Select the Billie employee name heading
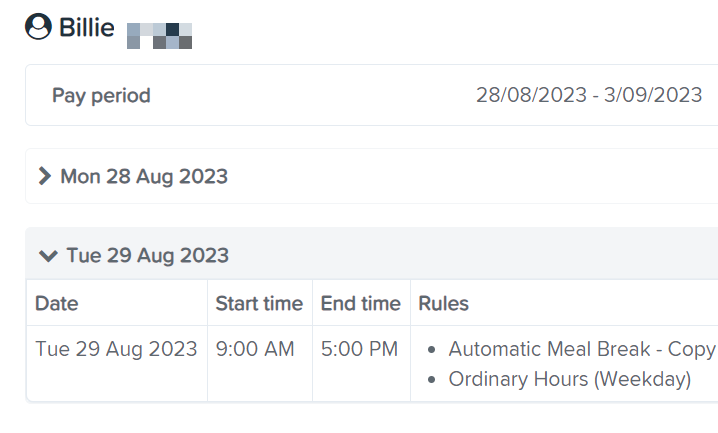718x433 pixels. click(87, 27)
